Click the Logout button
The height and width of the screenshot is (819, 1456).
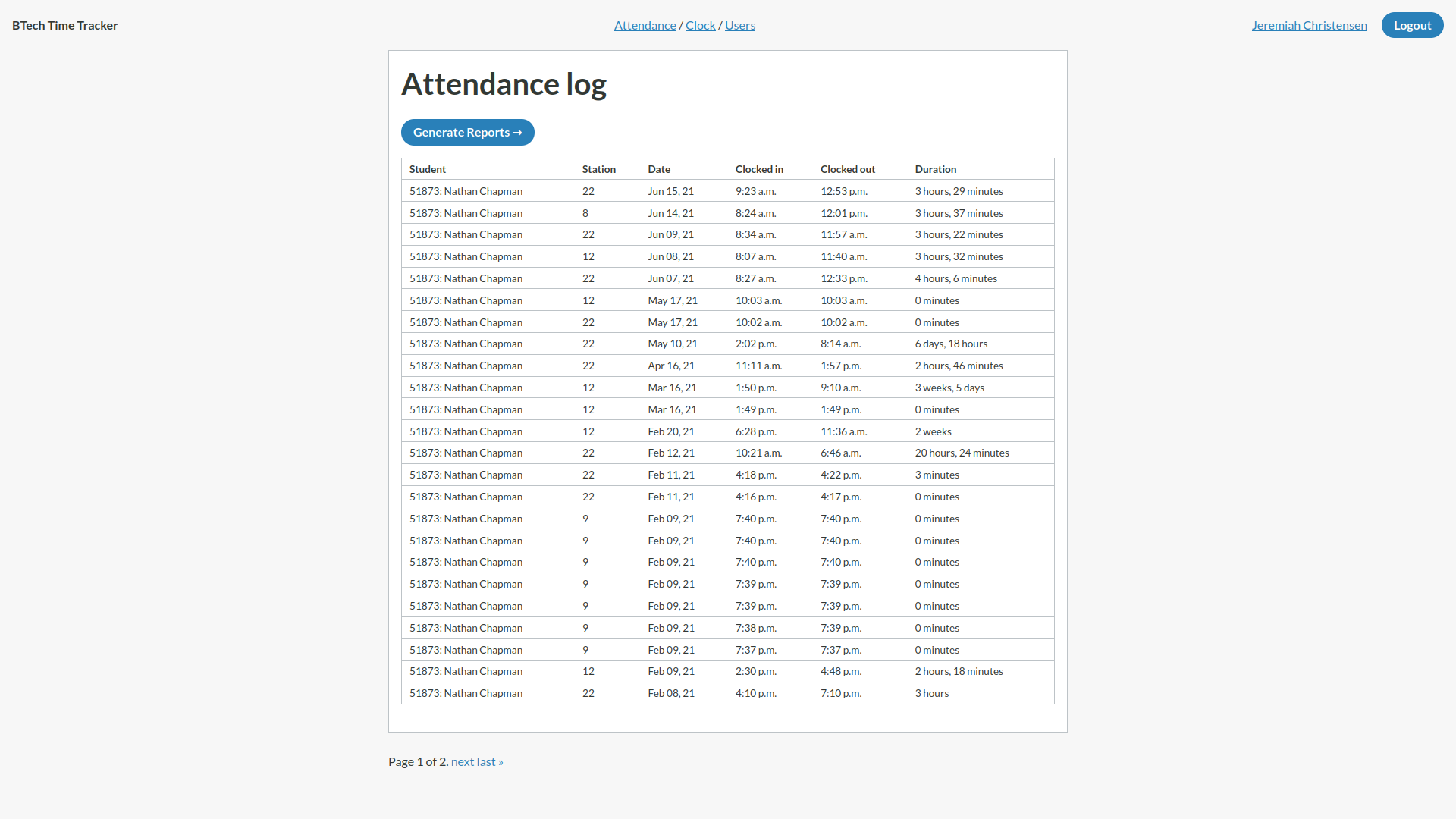click(x=1412, y=26)
